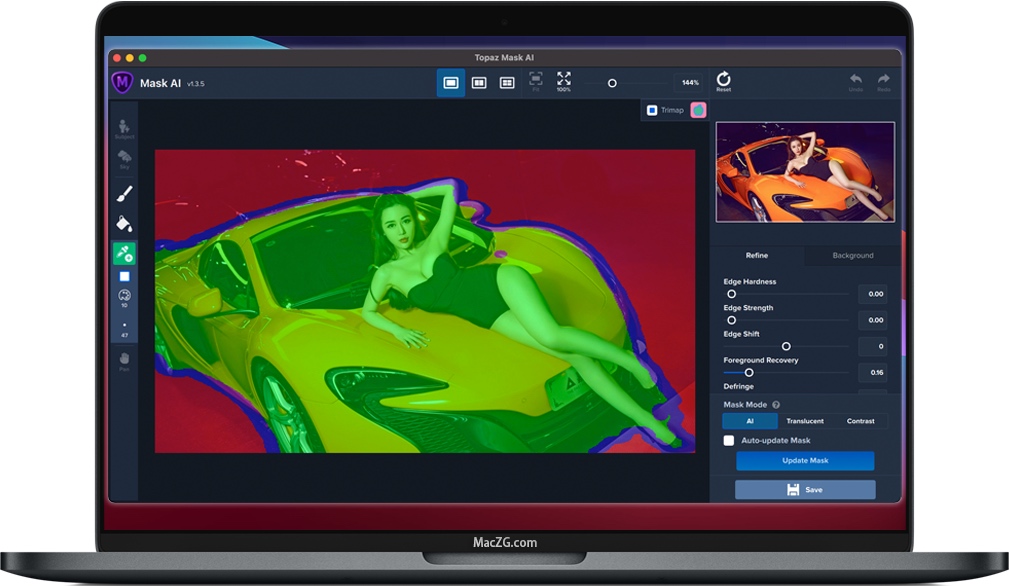Viewport: 1009px width, 586px height.
Task: Switch to the Background tab
Action: tap(851, 255)
